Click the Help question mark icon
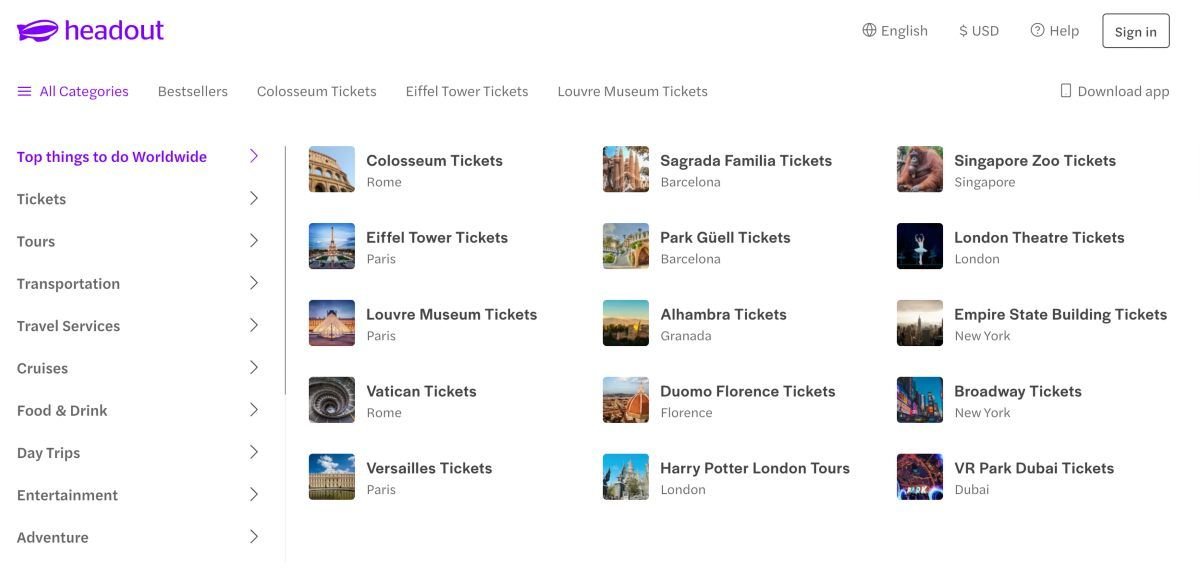This screenshot has height=570, width=1200. click(1037, 30)
